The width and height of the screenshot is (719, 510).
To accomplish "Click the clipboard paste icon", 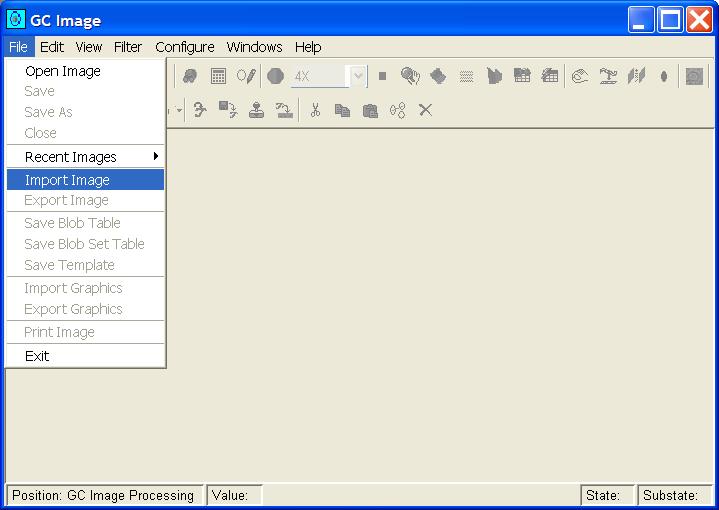I will (x=370, y=110).
